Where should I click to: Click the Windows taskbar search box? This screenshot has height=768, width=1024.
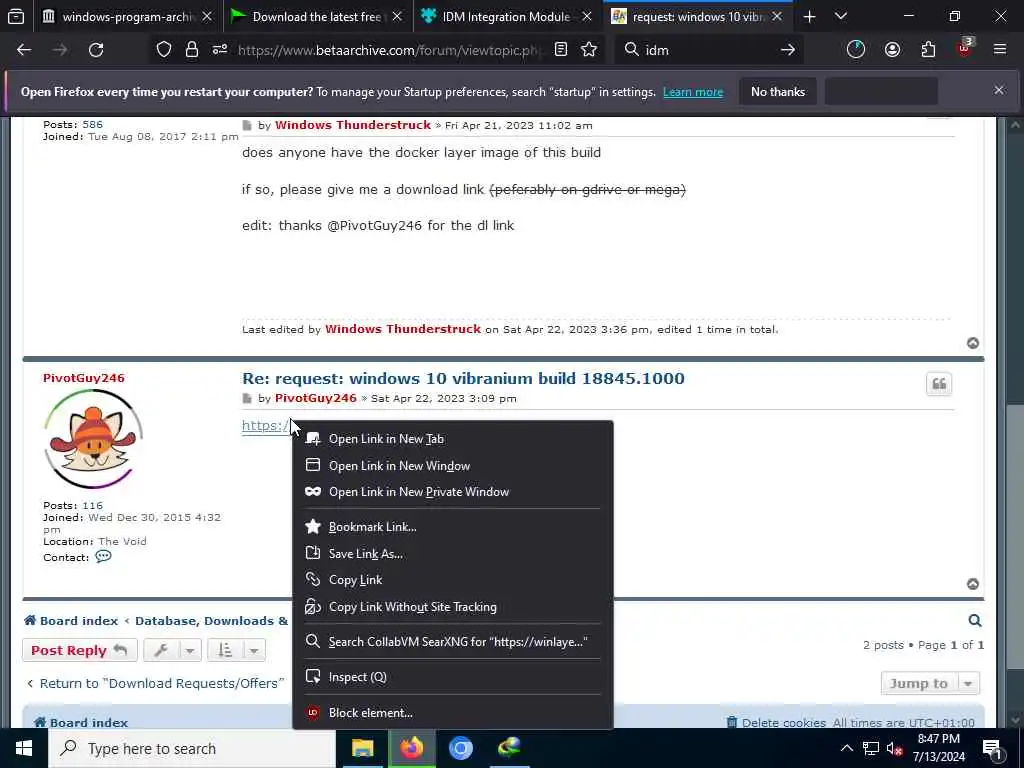[192, 748]
